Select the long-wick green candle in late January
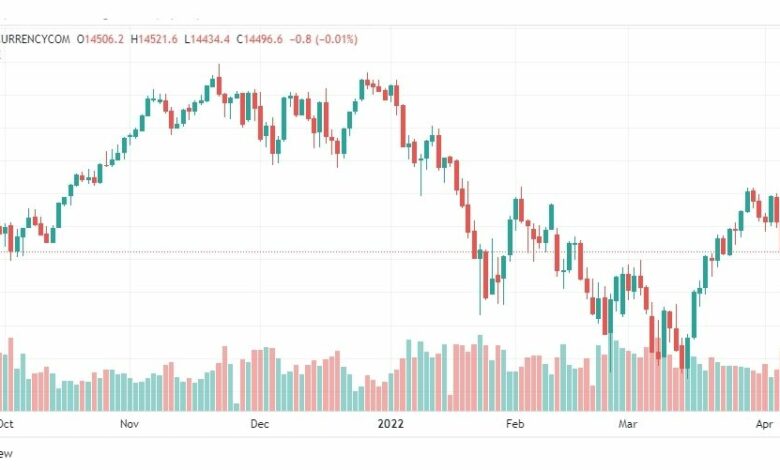This screenshot has width=780, height=470. click(481, 279)
